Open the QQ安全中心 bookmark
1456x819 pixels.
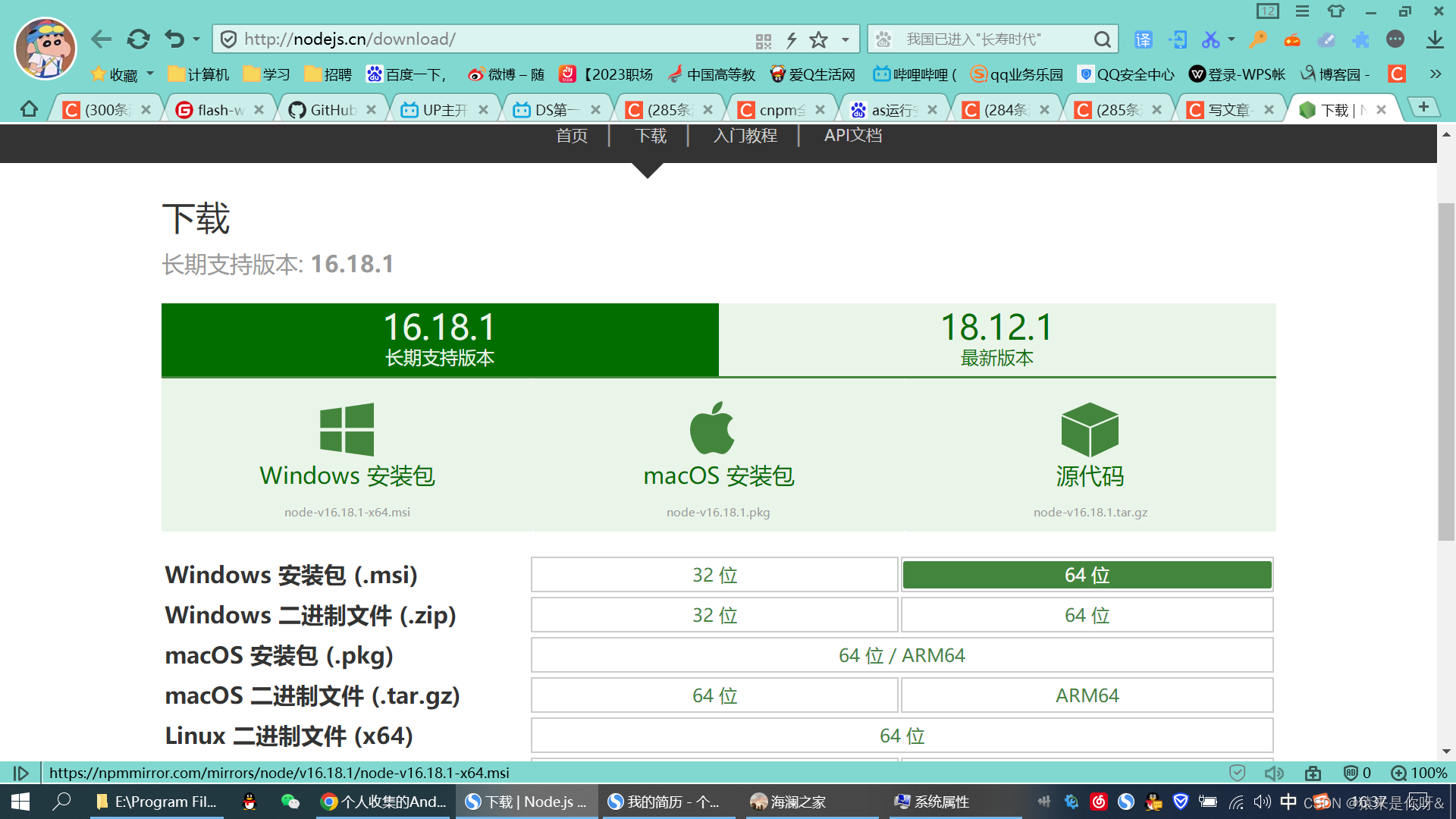(1126, 74)
